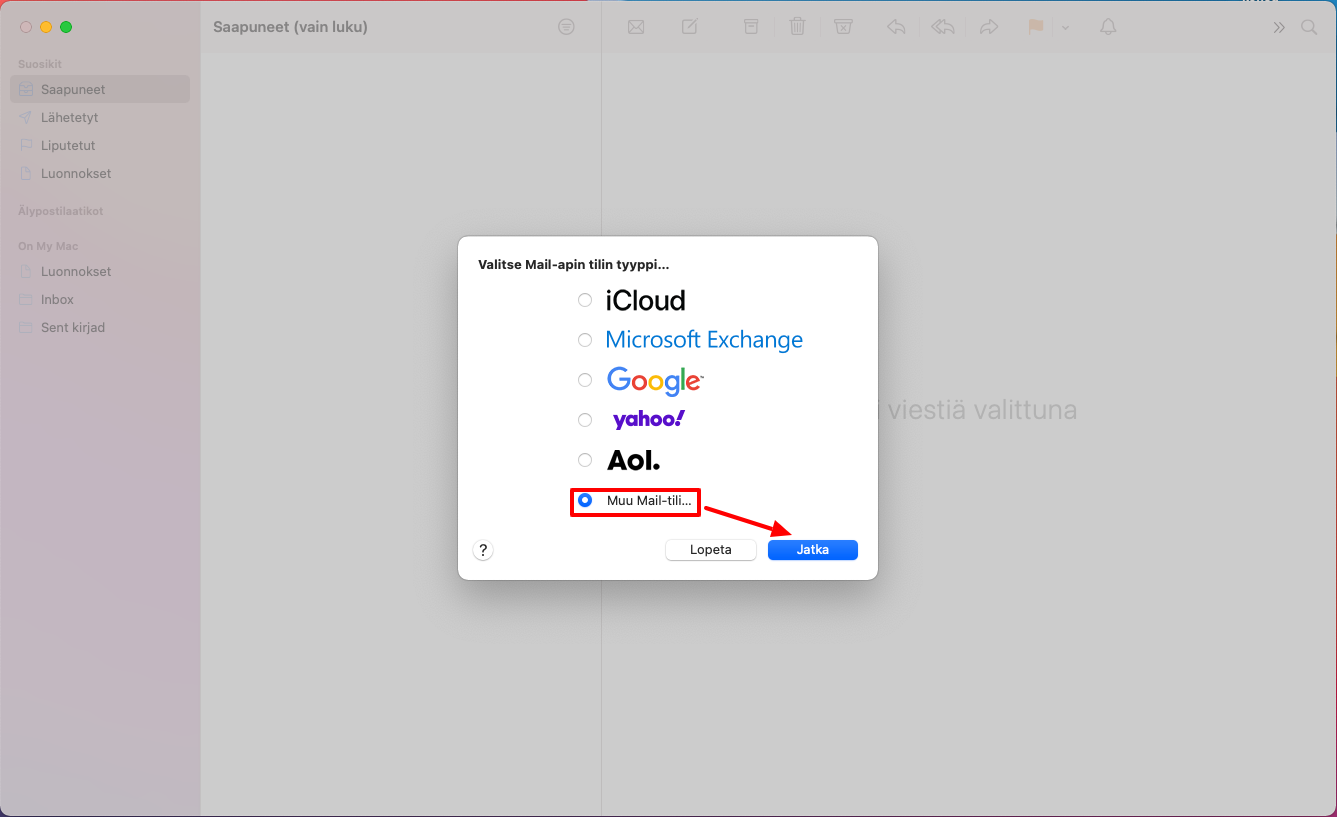
Task: Open the flag color dropdown arrow
Action: click(1065, 27)
